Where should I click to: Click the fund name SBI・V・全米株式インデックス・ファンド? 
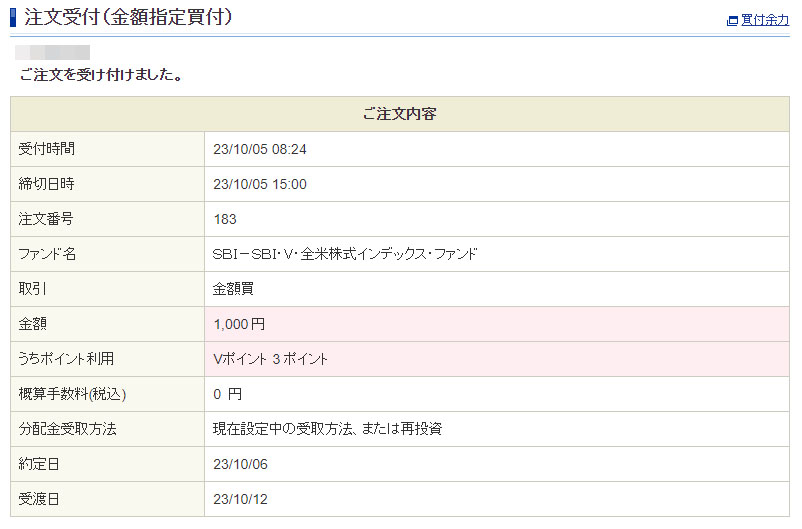point(345,254)
